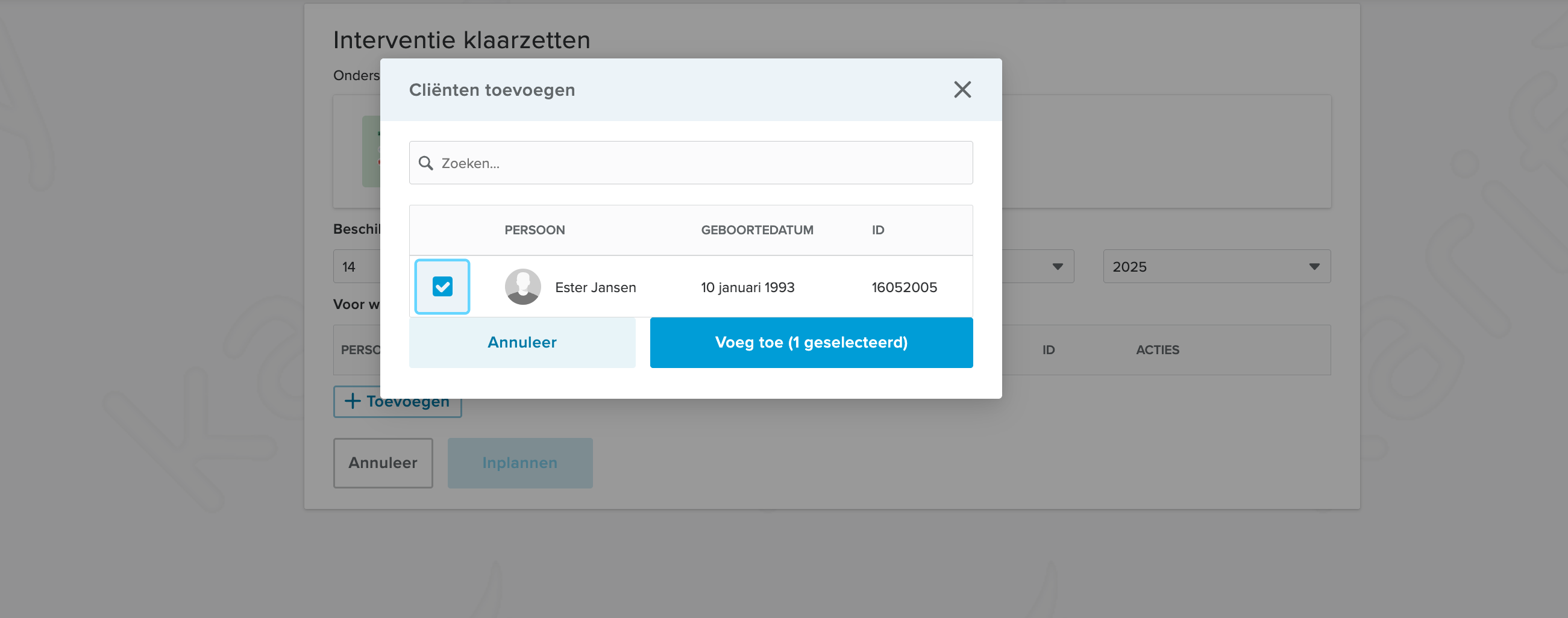Click the plus icon on Toevoegen
The width and height of the screenshot is (1568, 618).
coord(353,401)
